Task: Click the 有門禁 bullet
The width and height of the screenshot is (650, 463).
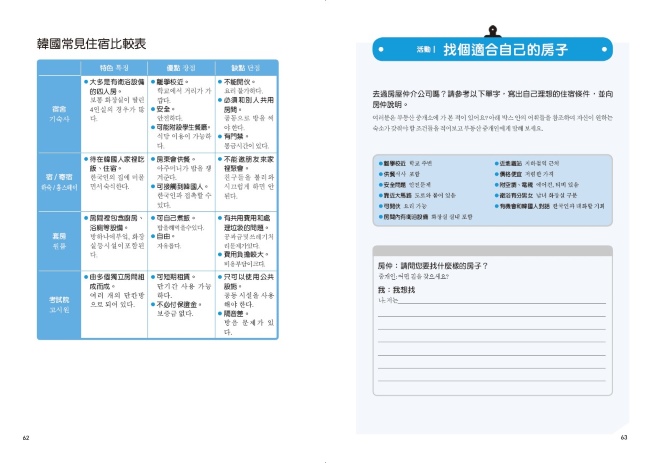Action: pos(233,136)
